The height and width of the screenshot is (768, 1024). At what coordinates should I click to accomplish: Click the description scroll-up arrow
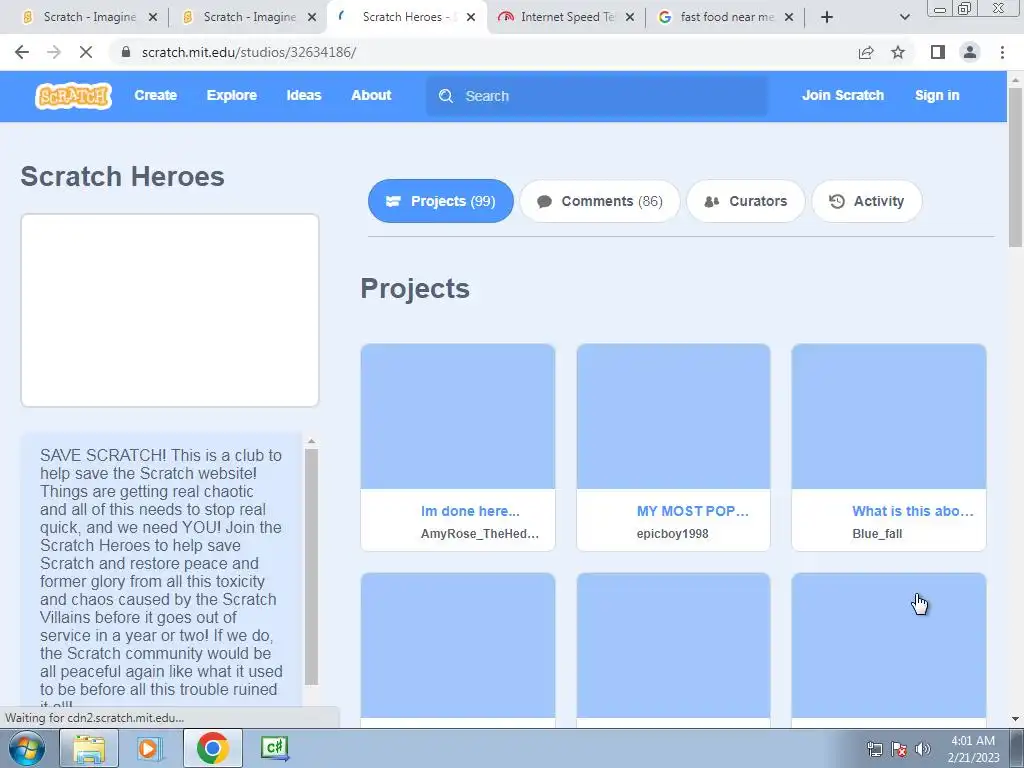pos(312,441)
